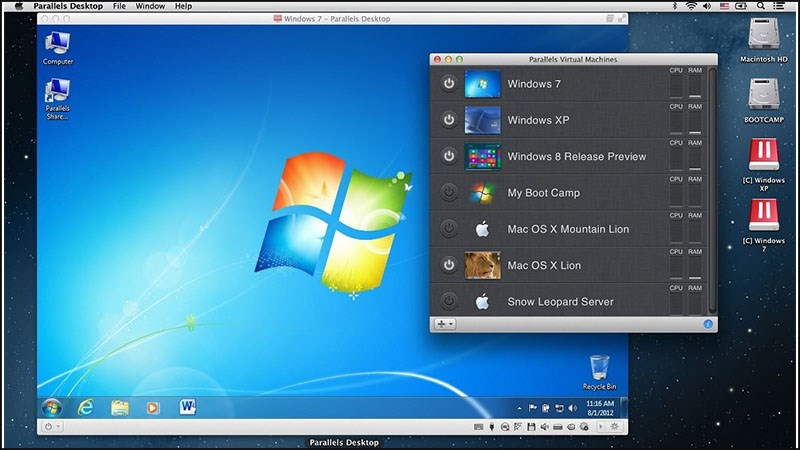
Task: Open Notification Center list icon
Action: [779, 6]
